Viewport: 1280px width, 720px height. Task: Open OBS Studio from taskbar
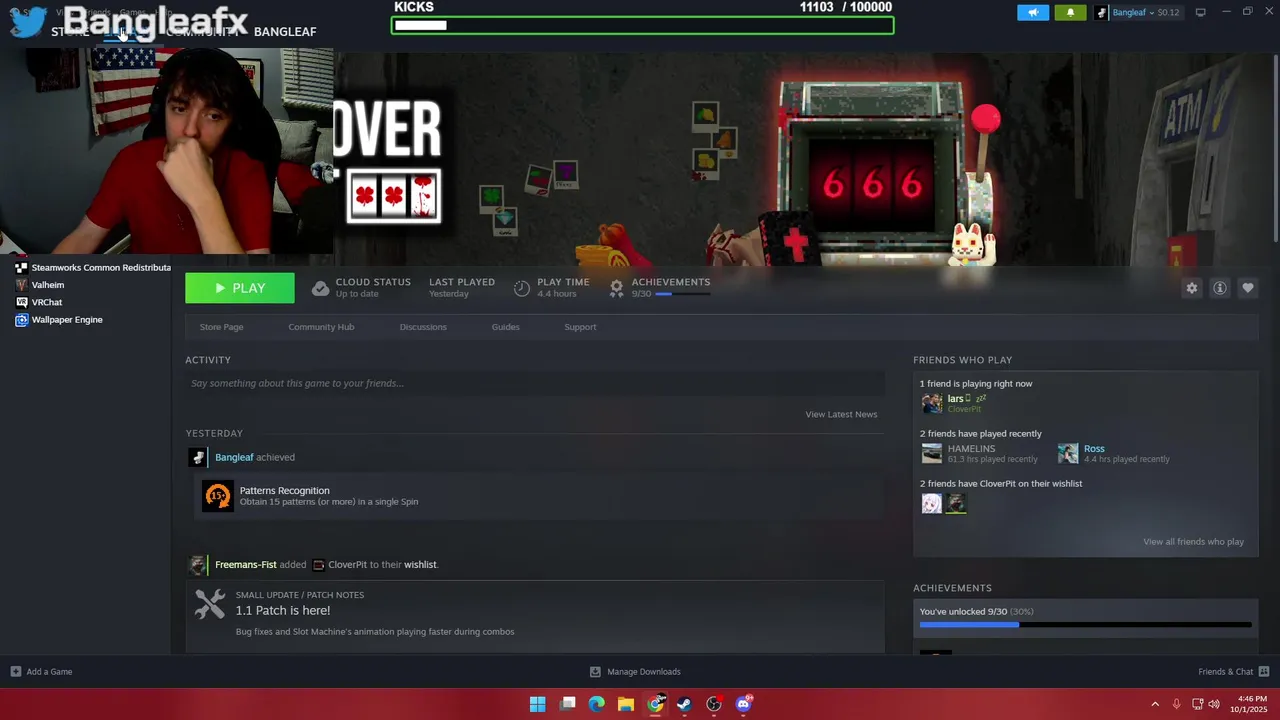[x=714, y=704]
